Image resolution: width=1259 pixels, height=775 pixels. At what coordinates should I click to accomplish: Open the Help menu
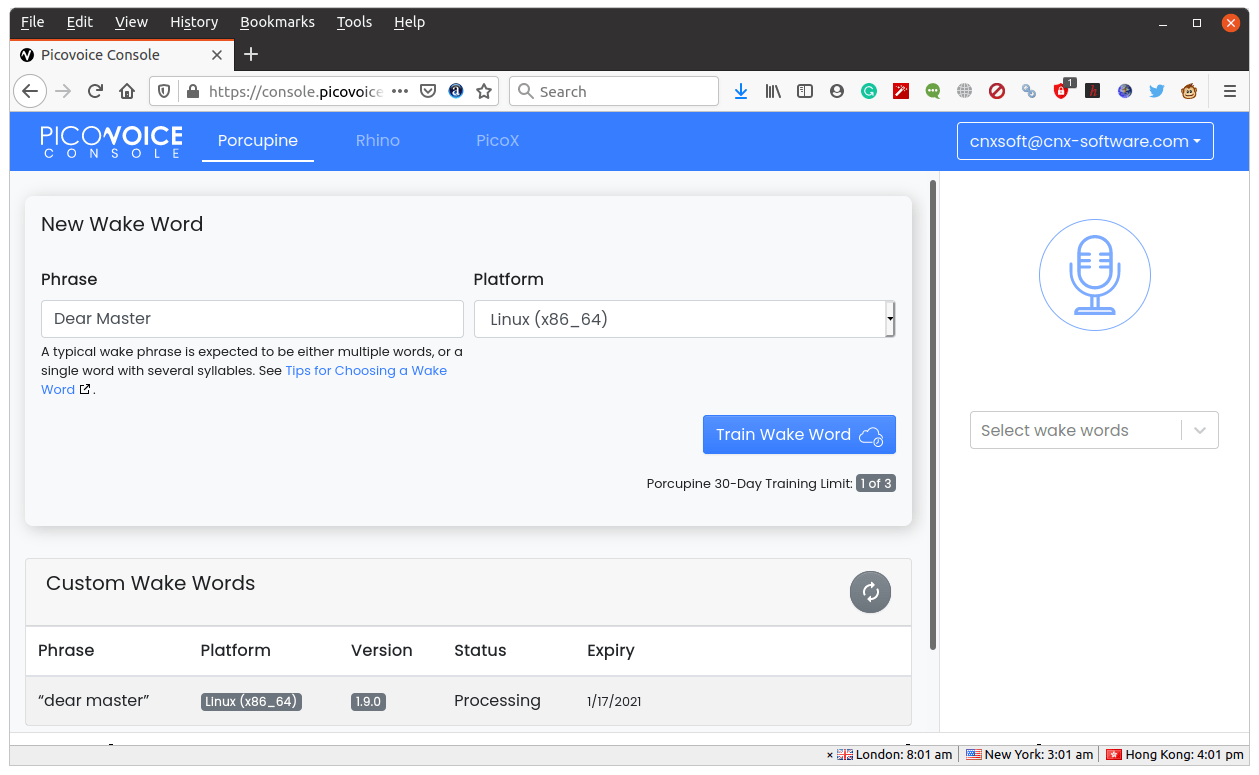point(409,21)
